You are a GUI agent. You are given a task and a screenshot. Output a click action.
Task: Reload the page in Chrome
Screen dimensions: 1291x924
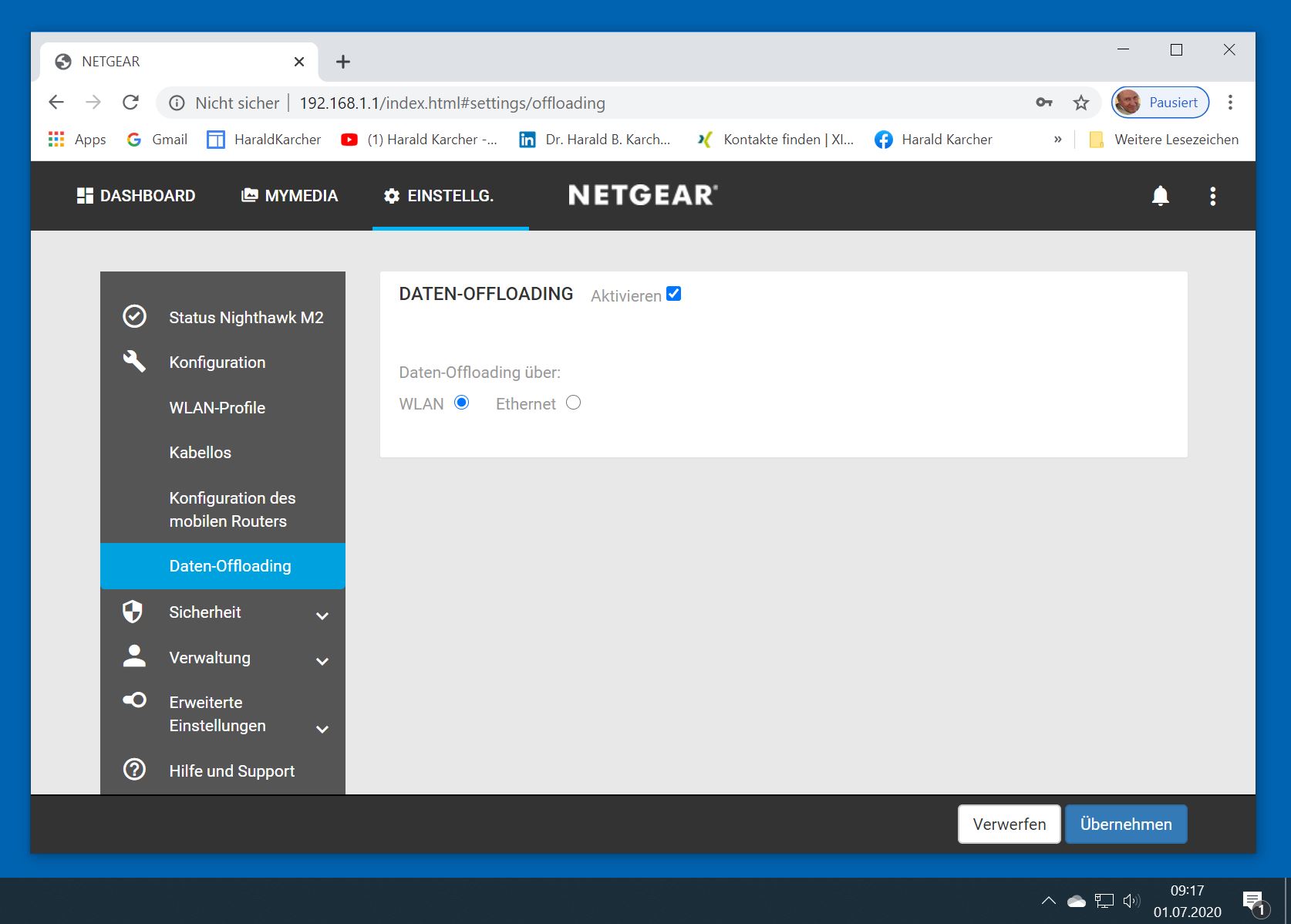pos(131,103)
